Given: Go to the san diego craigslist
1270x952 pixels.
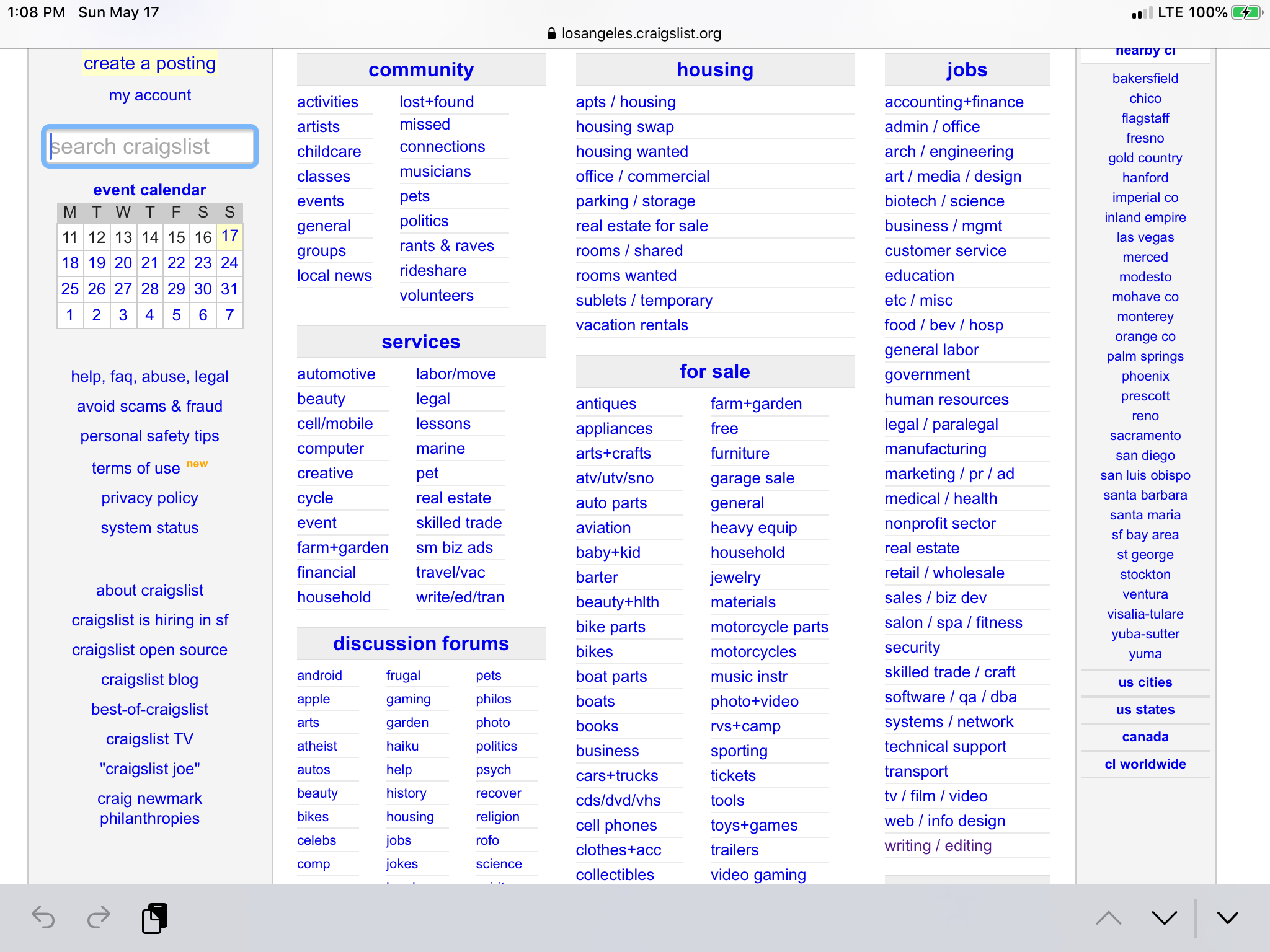Looking at the screenshot, I should (1145, 456).
